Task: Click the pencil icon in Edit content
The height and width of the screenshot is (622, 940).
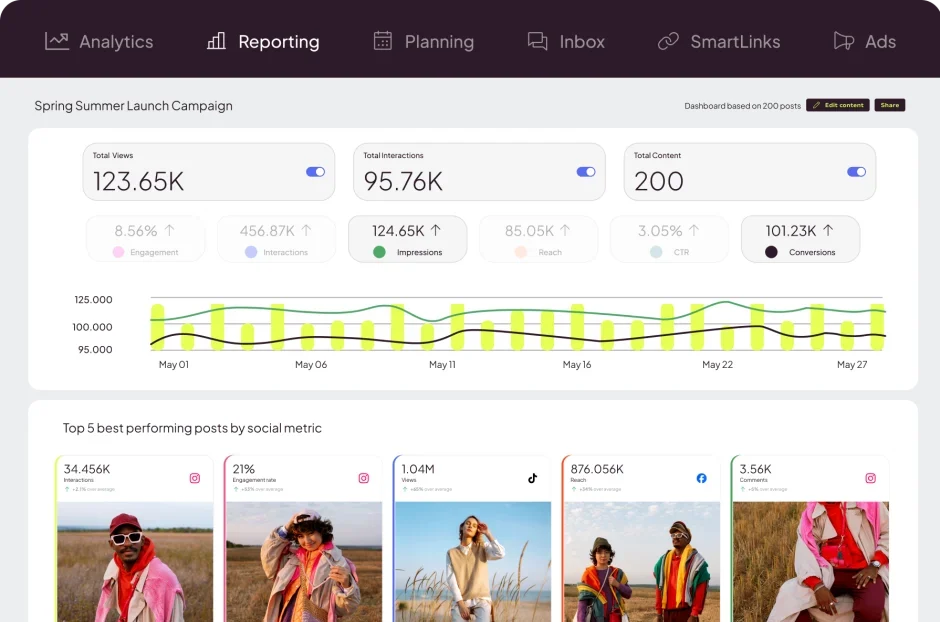Action: [x=816, y=105]
